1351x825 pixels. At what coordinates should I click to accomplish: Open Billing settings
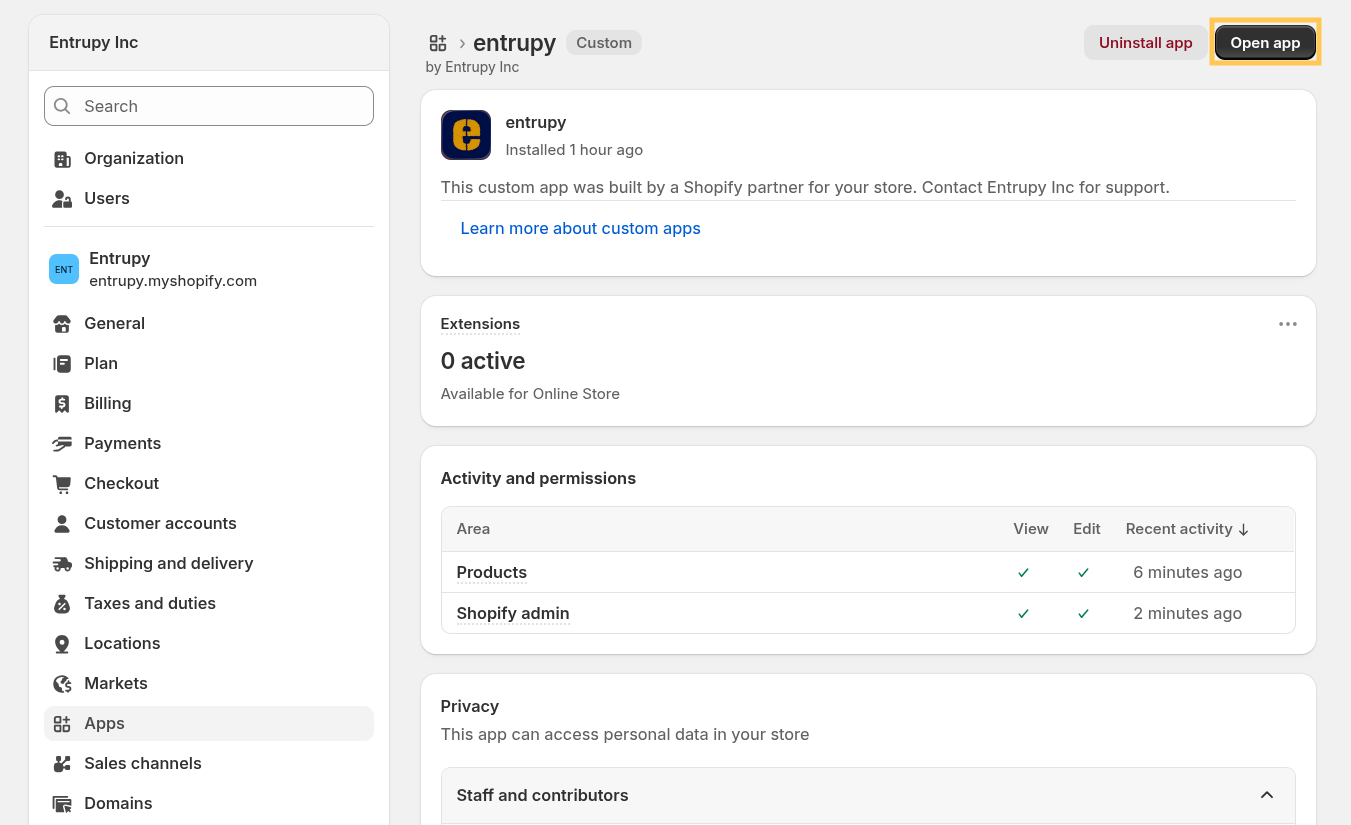click(209, 404)
